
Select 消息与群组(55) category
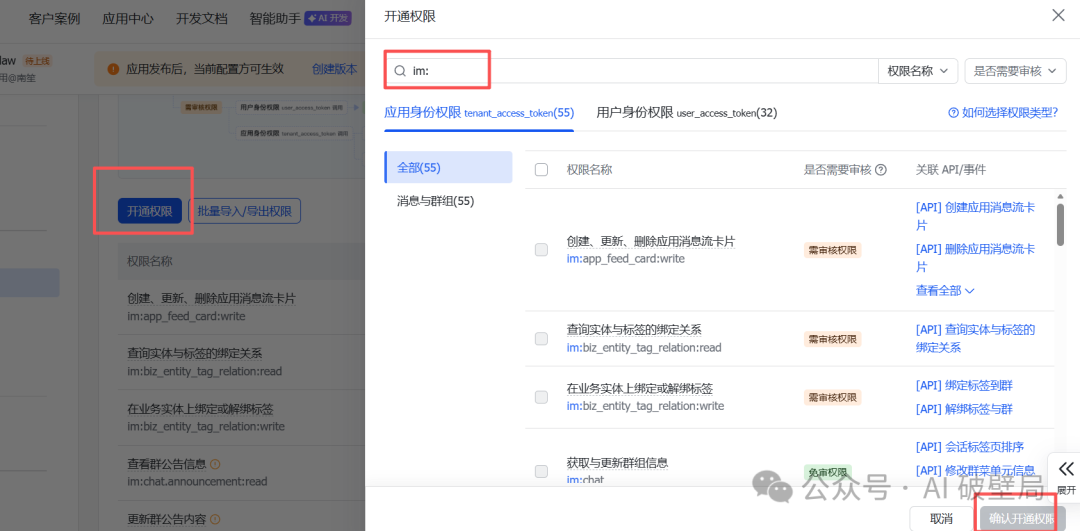point(435,201)
